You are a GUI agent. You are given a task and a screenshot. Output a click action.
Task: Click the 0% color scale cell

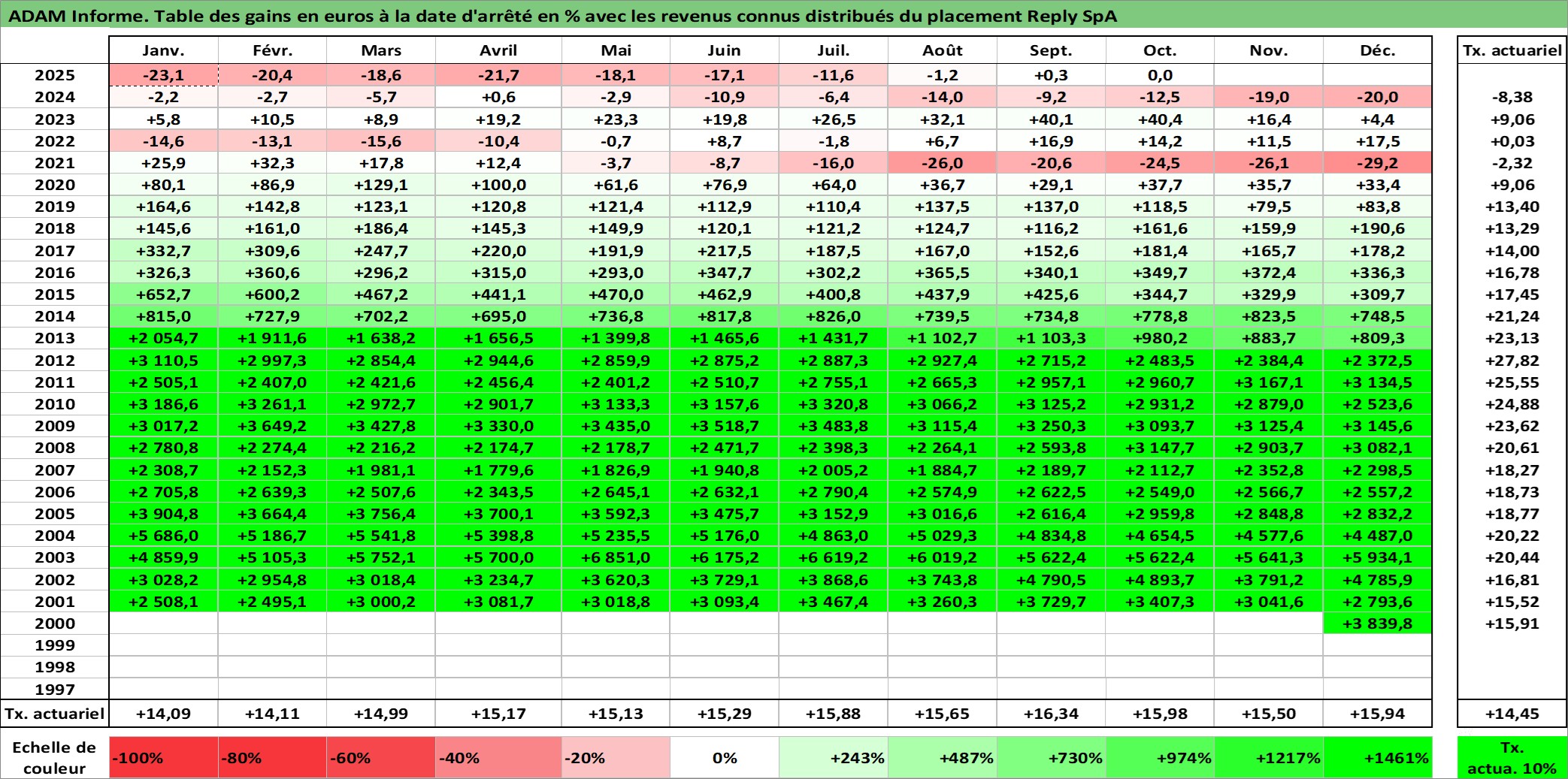tap(725, 757)
